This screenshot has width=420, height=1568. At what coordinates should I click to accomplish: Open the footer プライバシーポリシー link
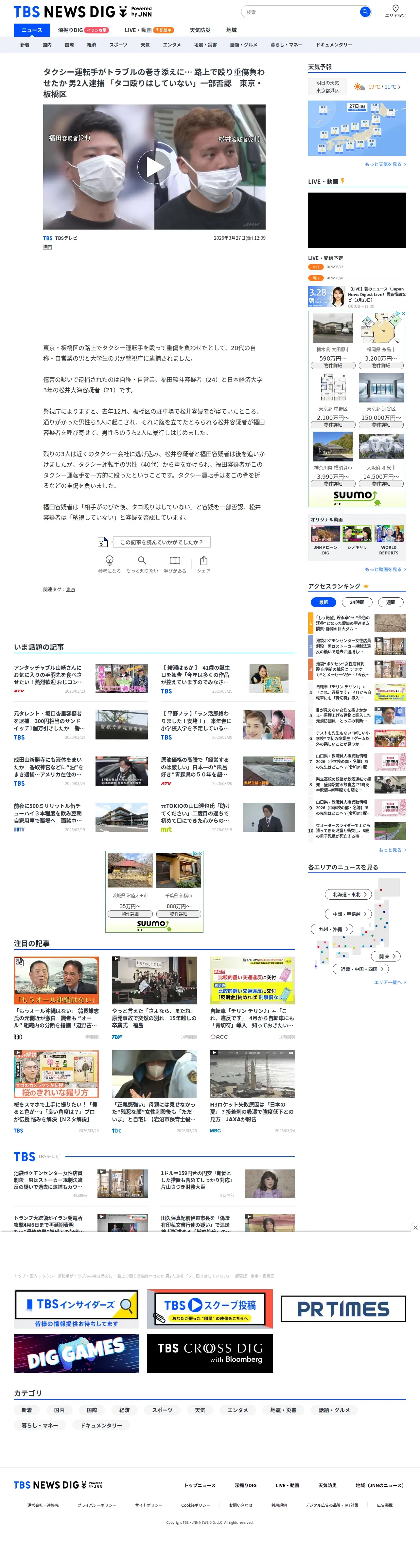coord(96,1505)
